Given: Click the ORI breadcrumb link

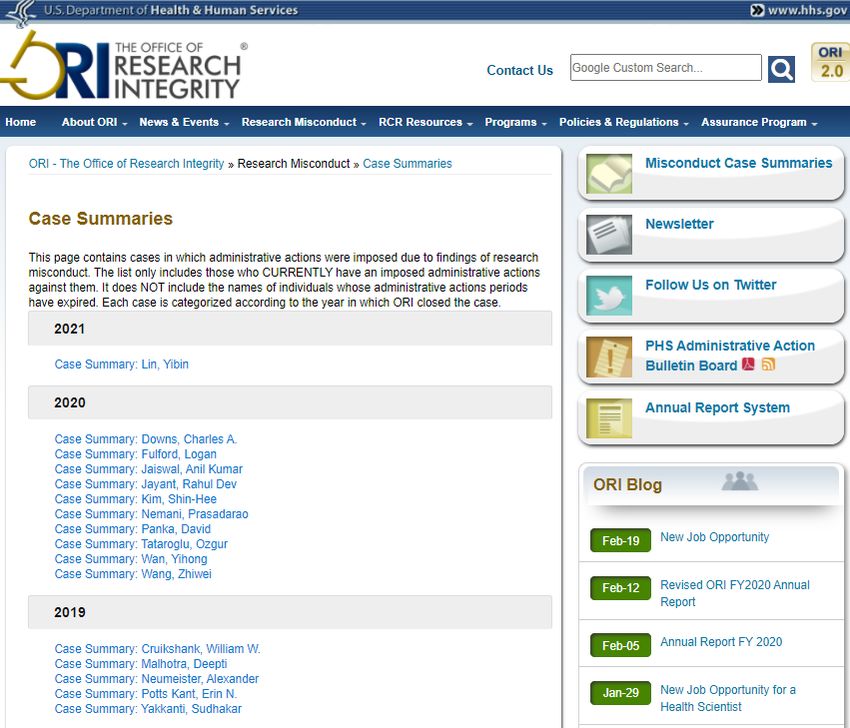Looking at the screenshot, I should pyautogui.click(x=126, y=164).
